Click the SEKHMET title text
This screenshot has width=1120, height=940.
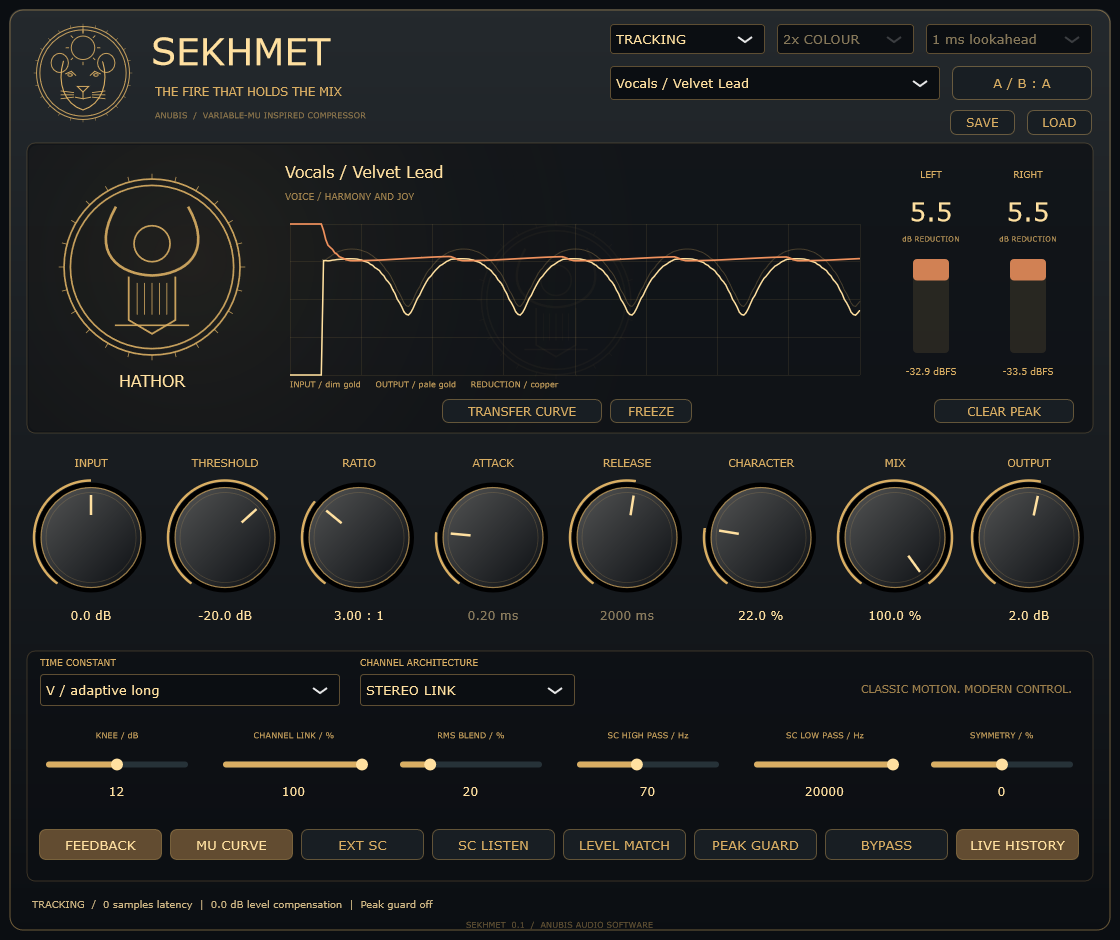point(241,52)
